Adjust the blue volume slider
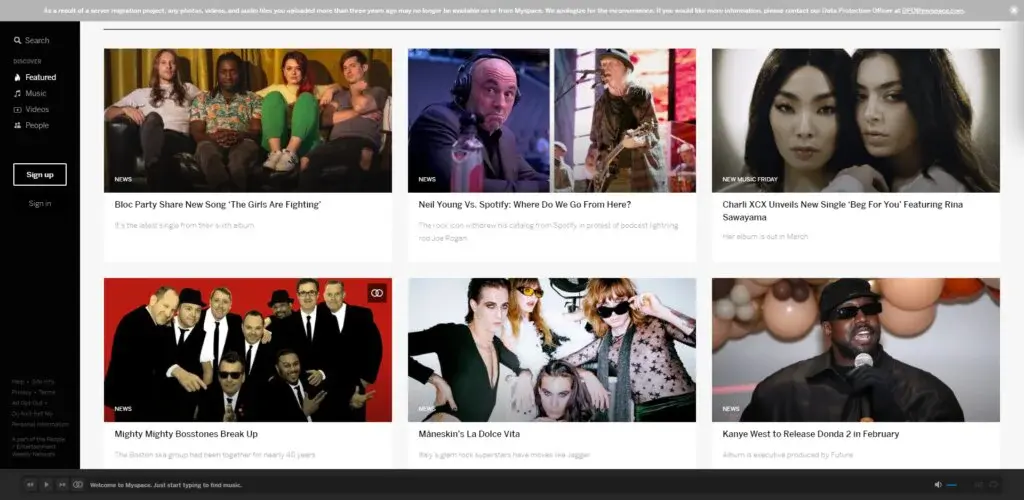 pyautogui.click(x=952, y=485)
